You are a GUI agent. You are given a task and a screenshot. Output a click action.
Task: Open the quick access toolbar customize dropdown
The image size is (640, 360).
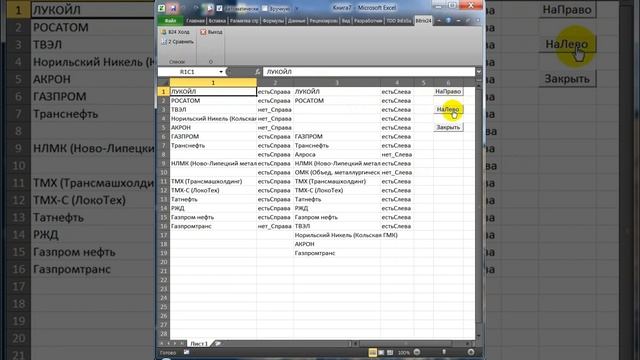[297, 9]
